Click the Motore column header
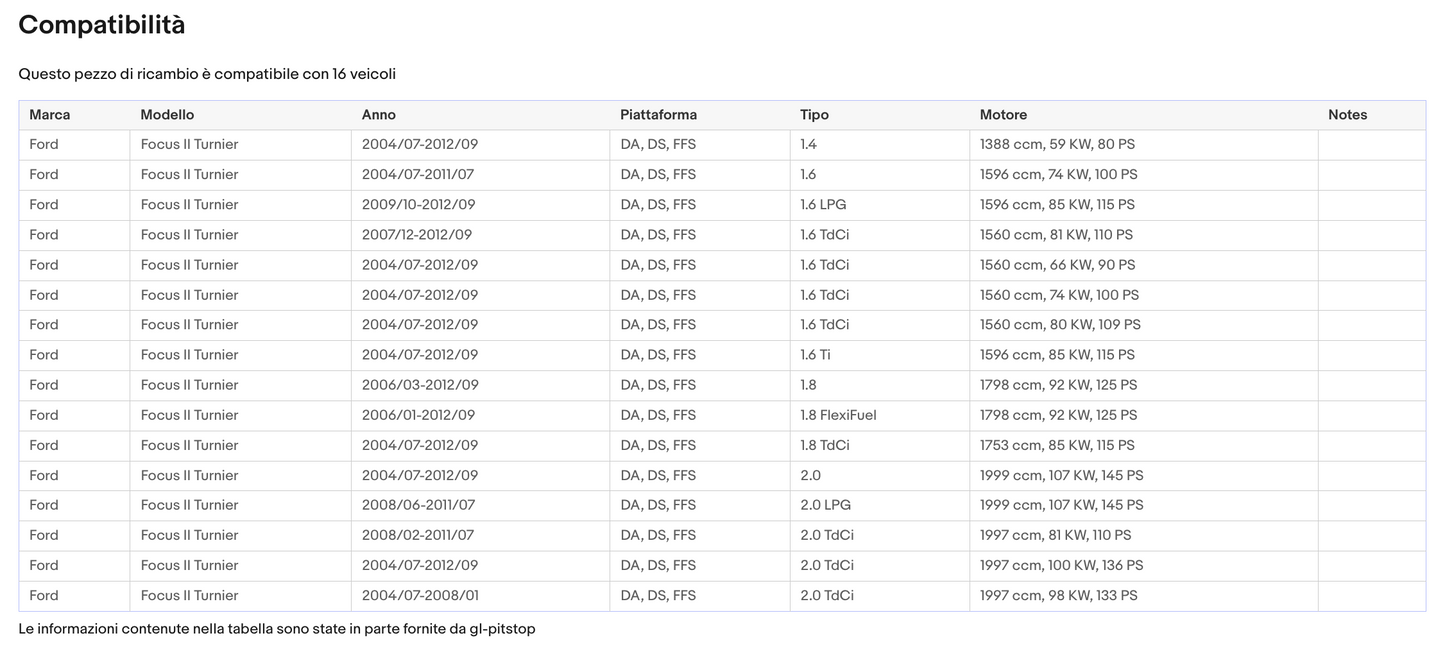Image resolution: width=1445 pixels, height=656 pixels. (1003, 115)
